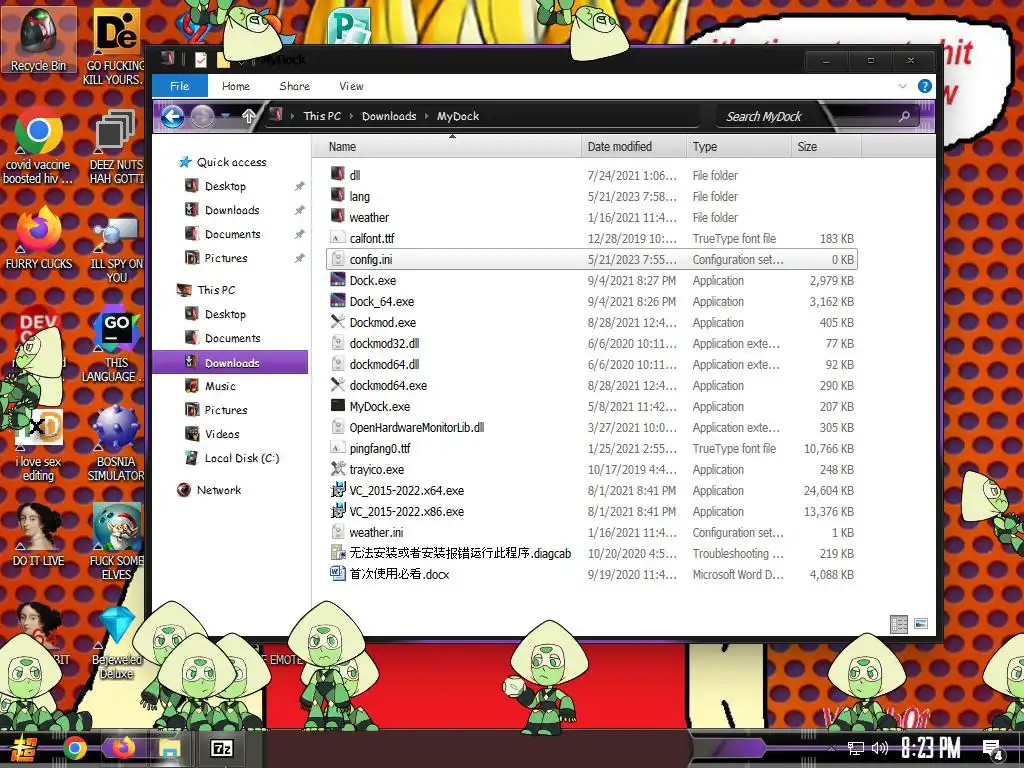Open the Home ribbon tab
Viewport: 1024px width, 768px height.
pos(236,86)
